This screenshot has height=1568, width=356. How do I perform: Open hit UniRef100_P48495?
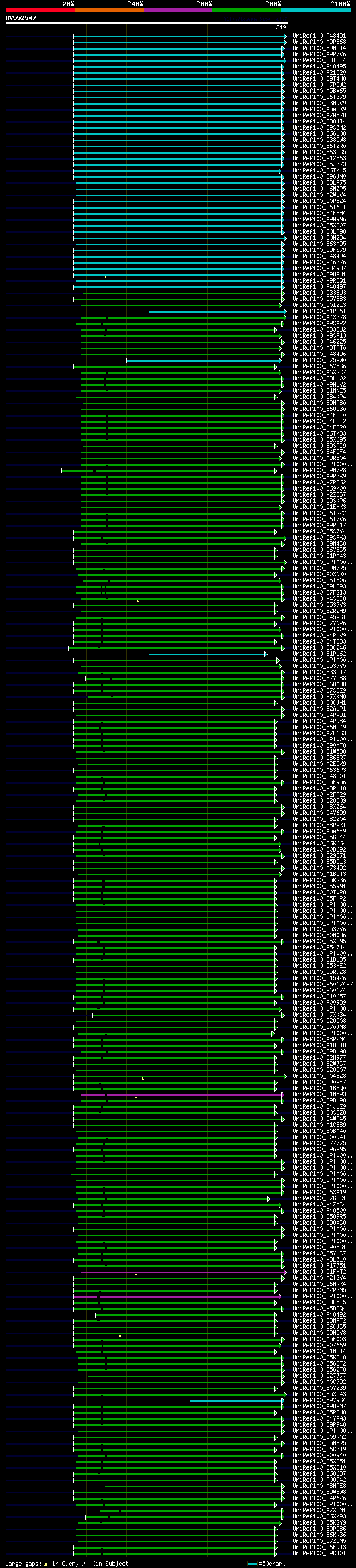(319, 66)
